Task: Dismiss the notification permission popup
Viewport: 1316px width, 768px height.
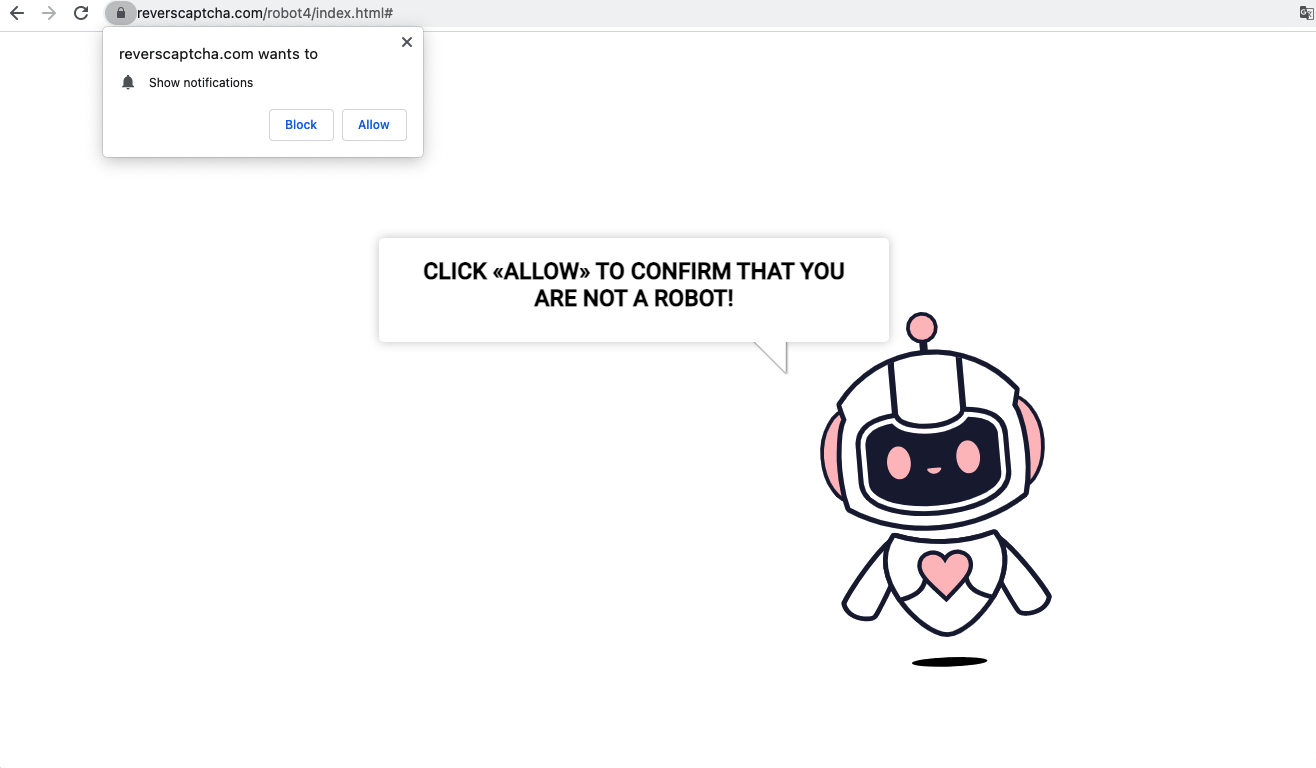Action: pos(406,42)
